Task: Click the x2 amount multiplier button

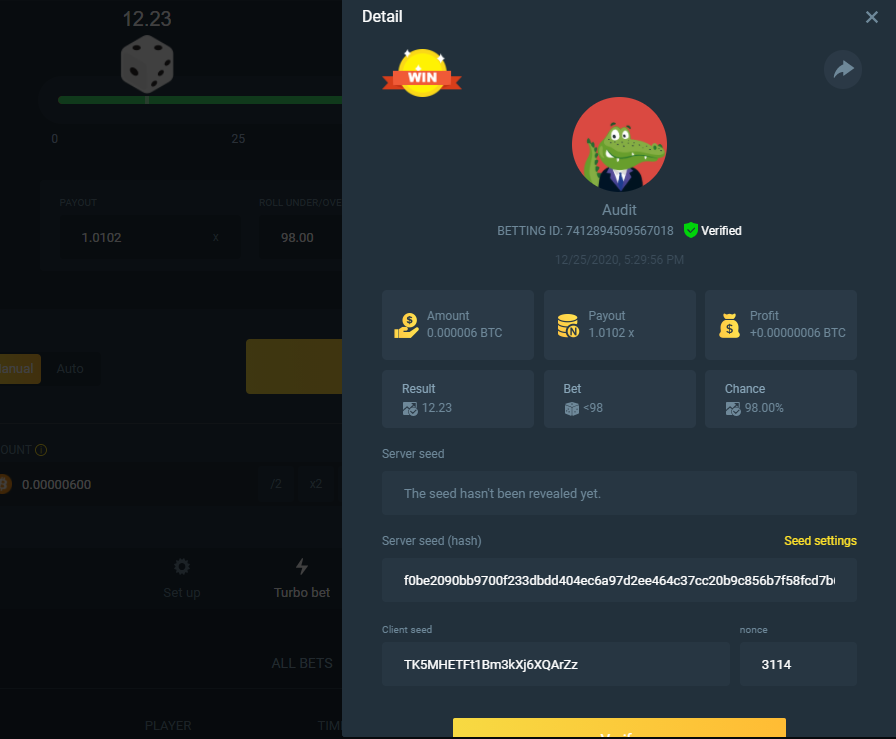Action: click(x=315, y=484)
